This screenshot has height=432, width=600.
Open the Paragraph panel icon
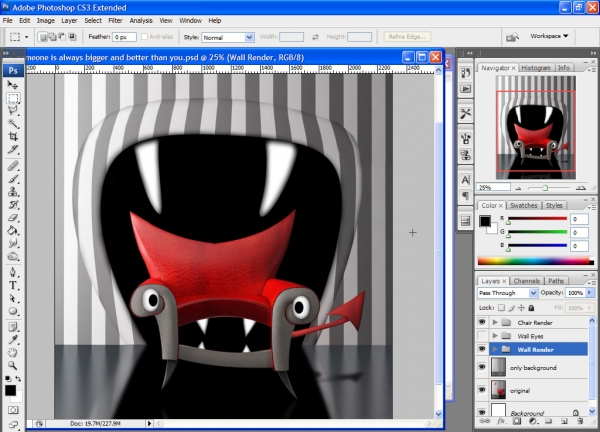(465, 196)
